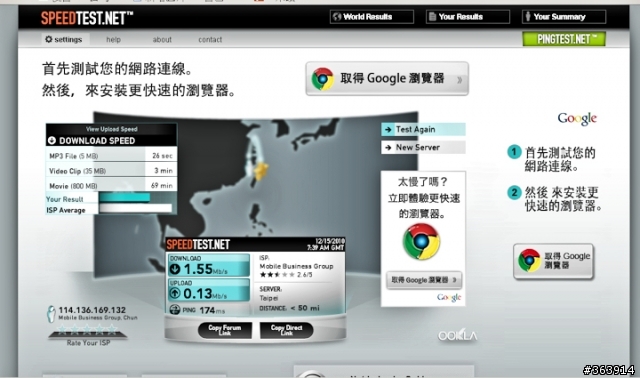Click the top 取得 Google 瀏覽器 banner button
Image resolution: width=640 pixels, height=378 pixels.
pos(387,78)
